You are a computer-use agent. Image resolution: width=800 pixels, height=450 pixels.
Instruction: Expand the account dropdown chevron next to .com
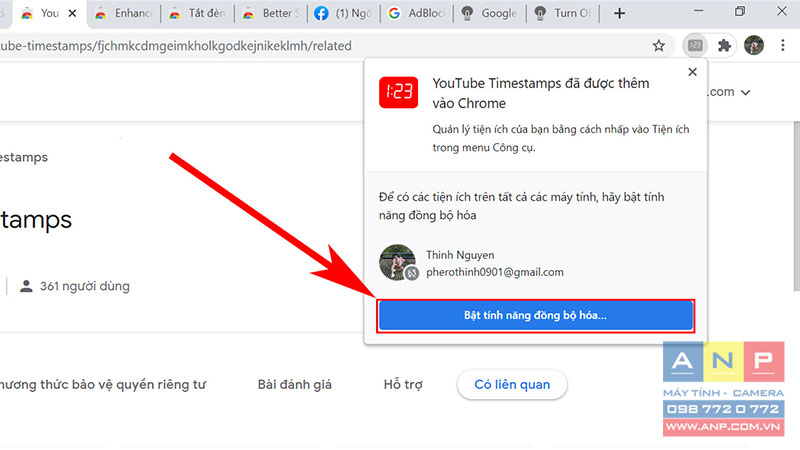click(745, 93)
